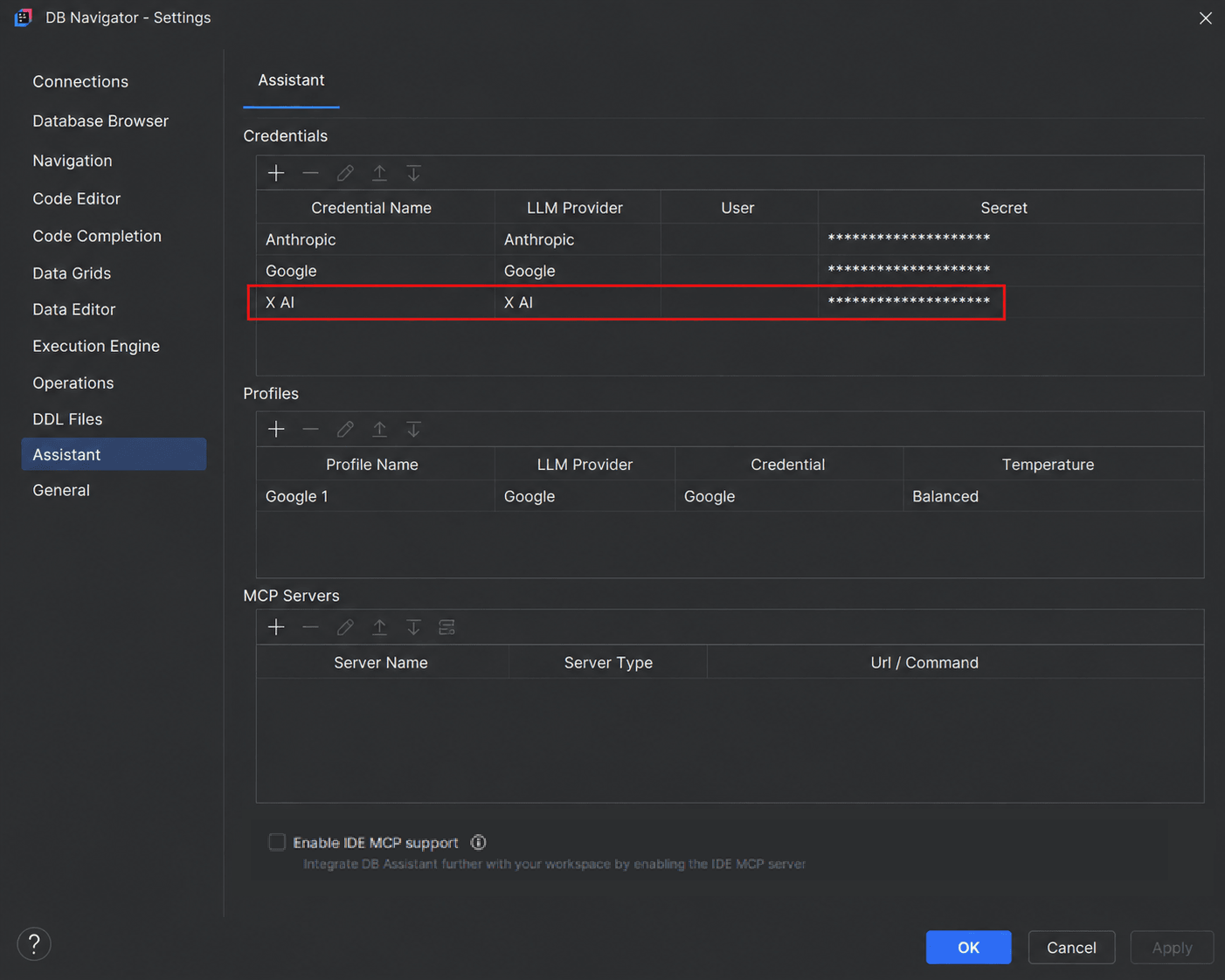The width and height of the screenshot is (1225, 980).
Task: Open General settings page
Action: (61, 490)
